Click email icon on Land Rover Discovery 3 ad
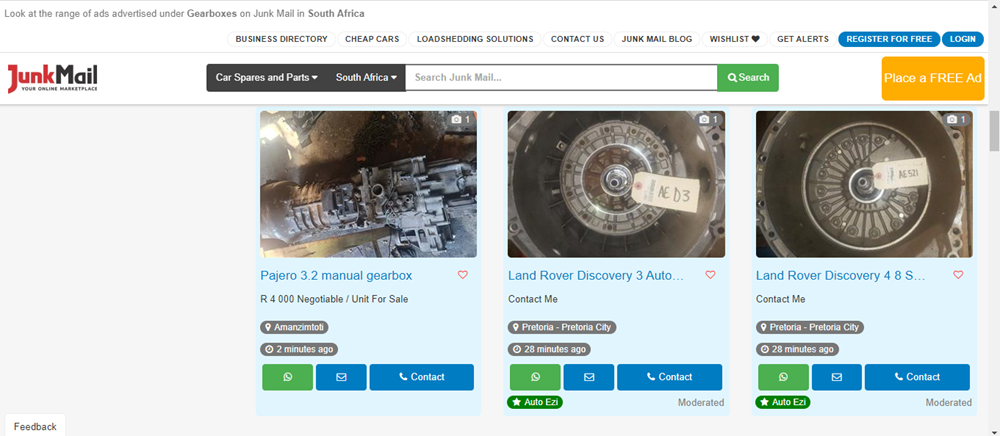The height and width of the screenshot is (436, 1000). (x=589, y=377)
